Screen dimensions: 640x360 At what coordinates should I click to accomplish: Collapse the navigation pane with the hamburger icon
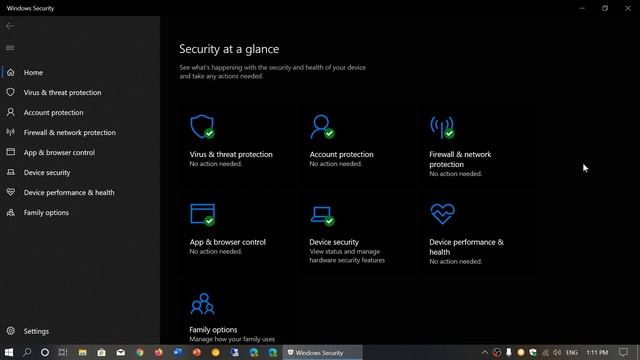point(10,48)
